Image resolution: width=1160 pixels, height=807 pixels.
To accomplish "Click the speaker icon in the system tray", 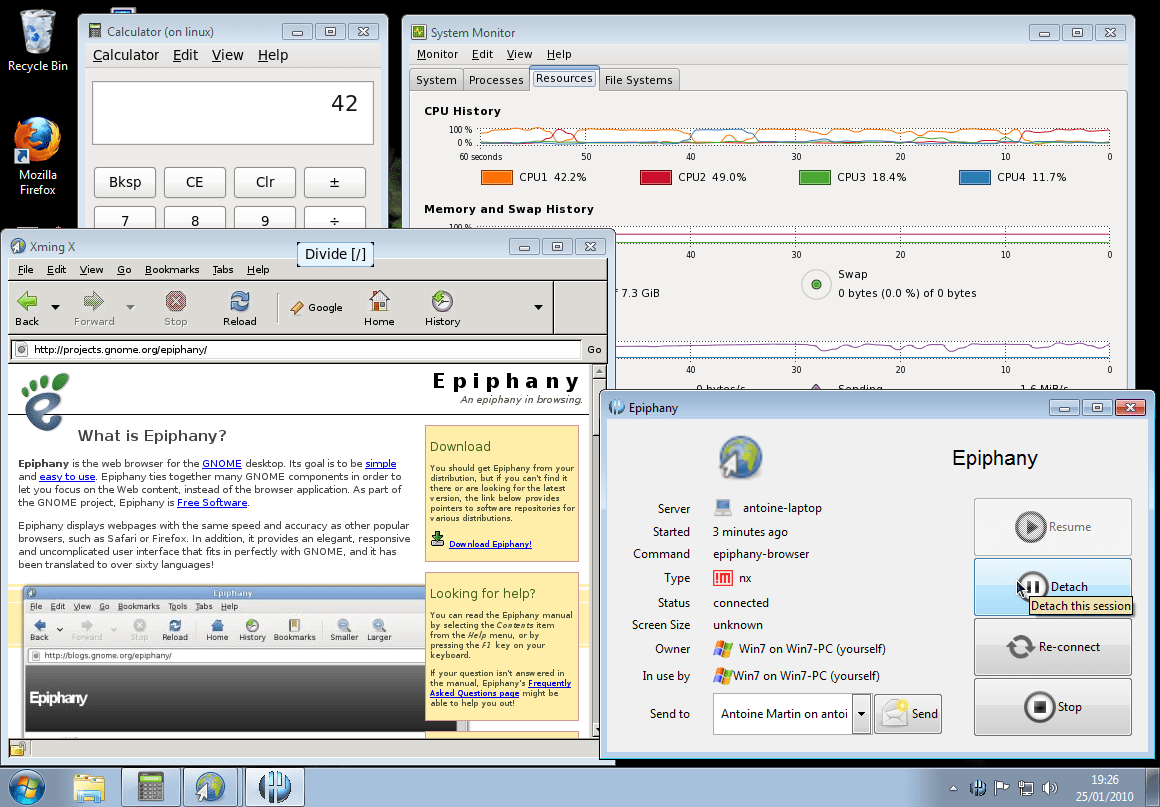I will [1049, 787].
